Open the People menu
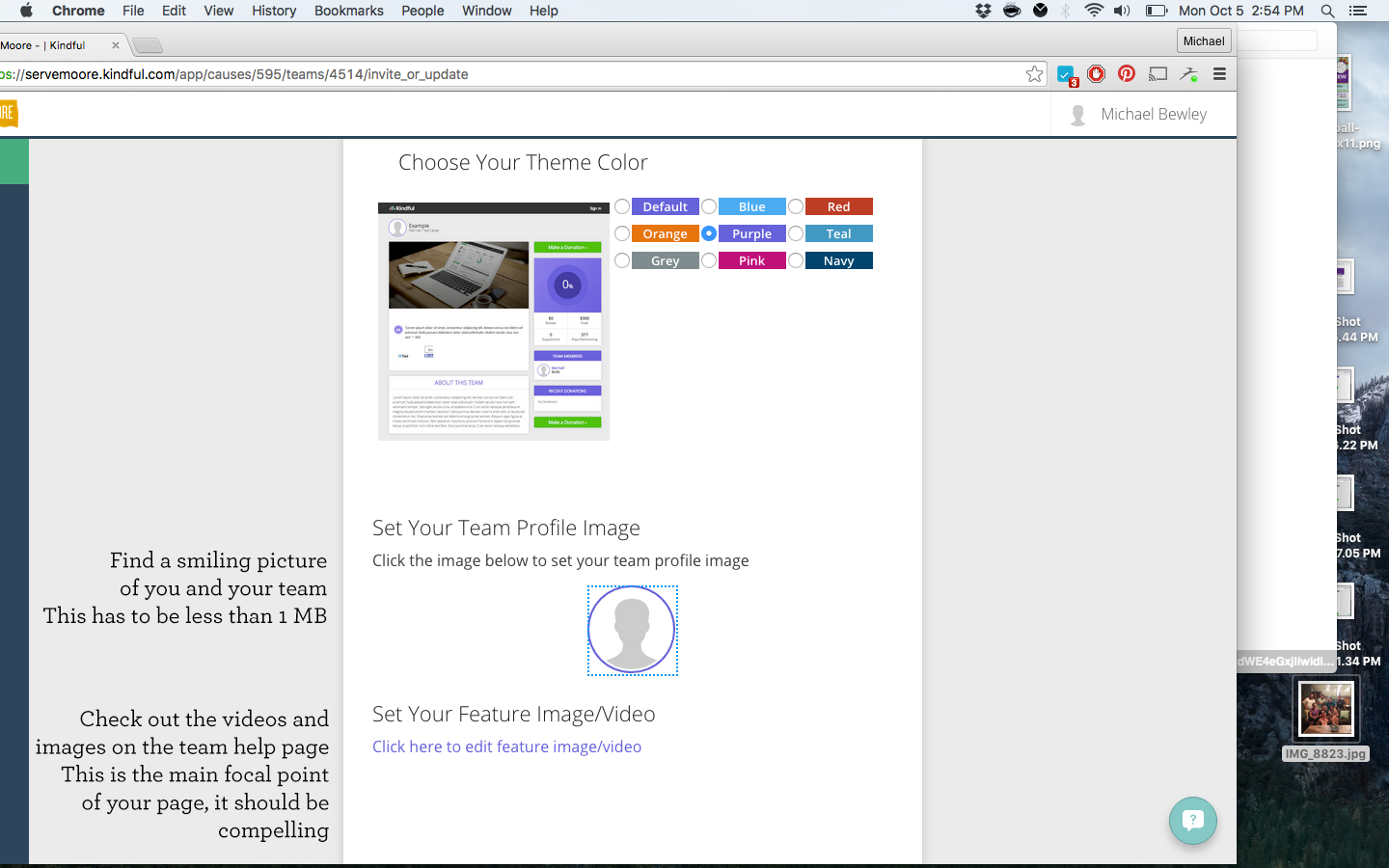1389x868 pixels. click(422, 11)
